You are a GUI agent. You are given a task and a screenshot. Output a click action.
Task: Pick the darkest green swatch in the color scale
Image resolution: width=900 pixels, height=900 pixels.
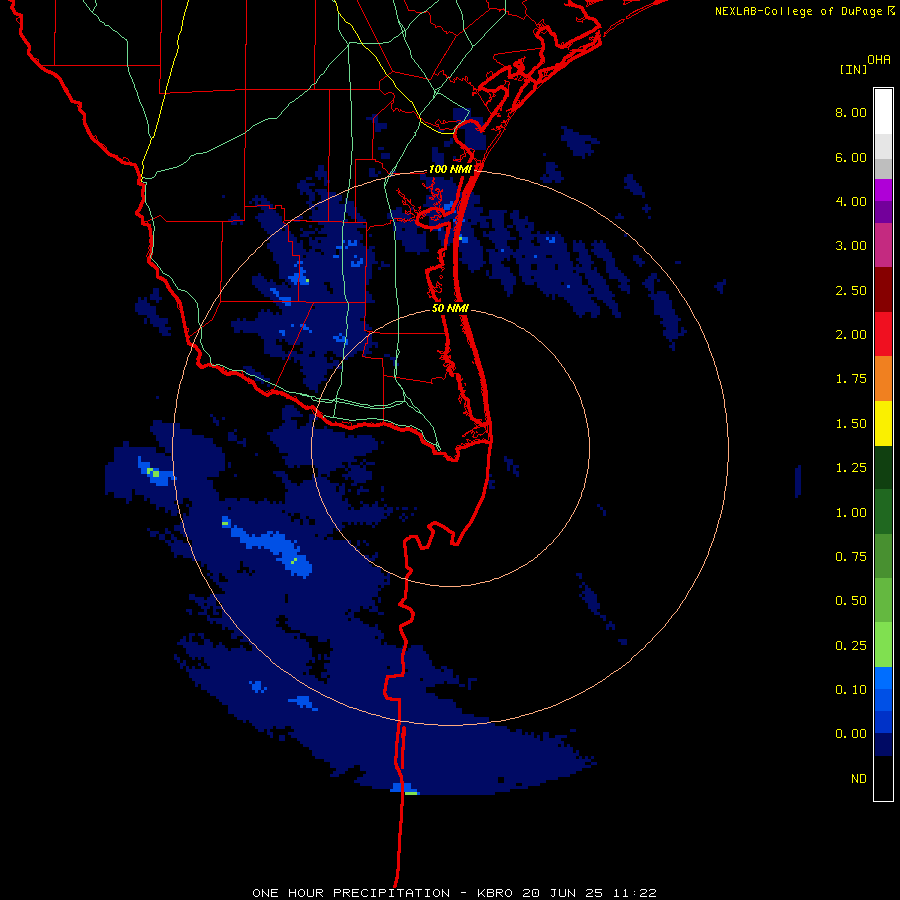coord(883,467)
